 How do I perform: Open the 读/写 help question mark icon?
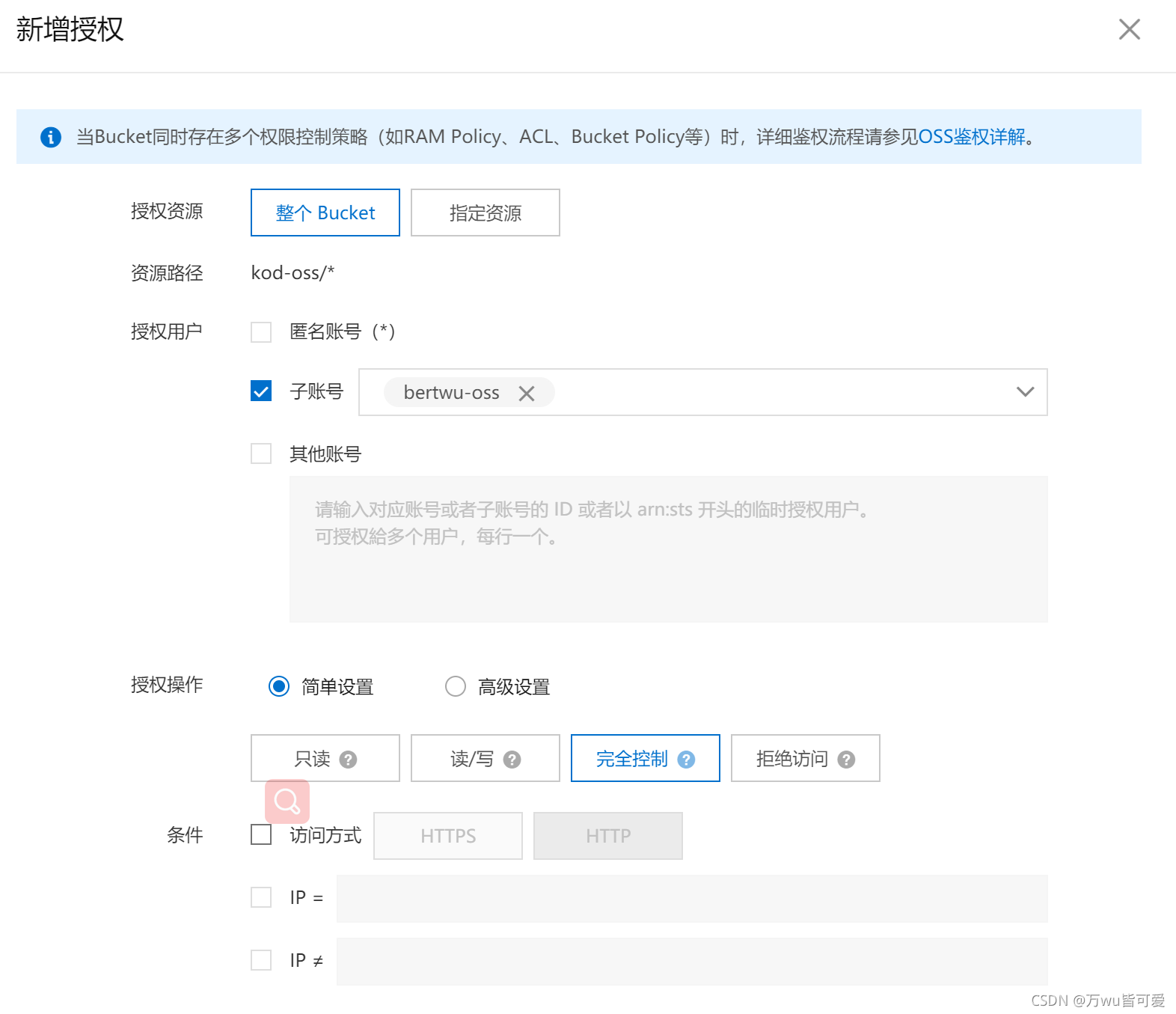512,760
